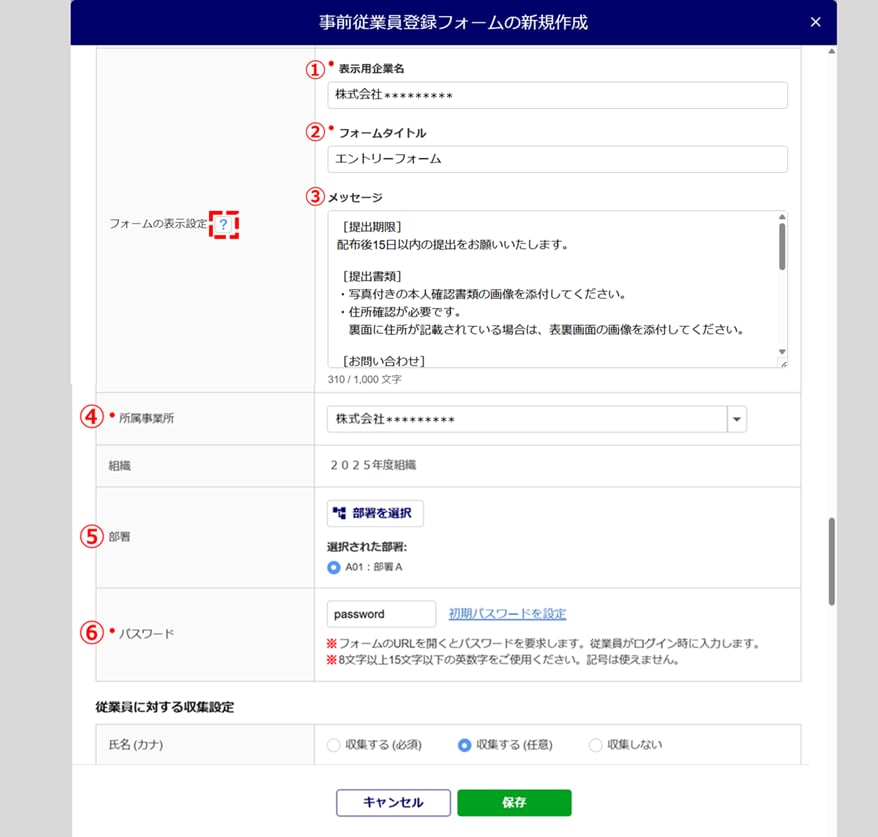This screenshot has height=837, width=878.
Task: Select 収集する (必須) for 氏名 (カナ)
Action: tap(334, 745)
